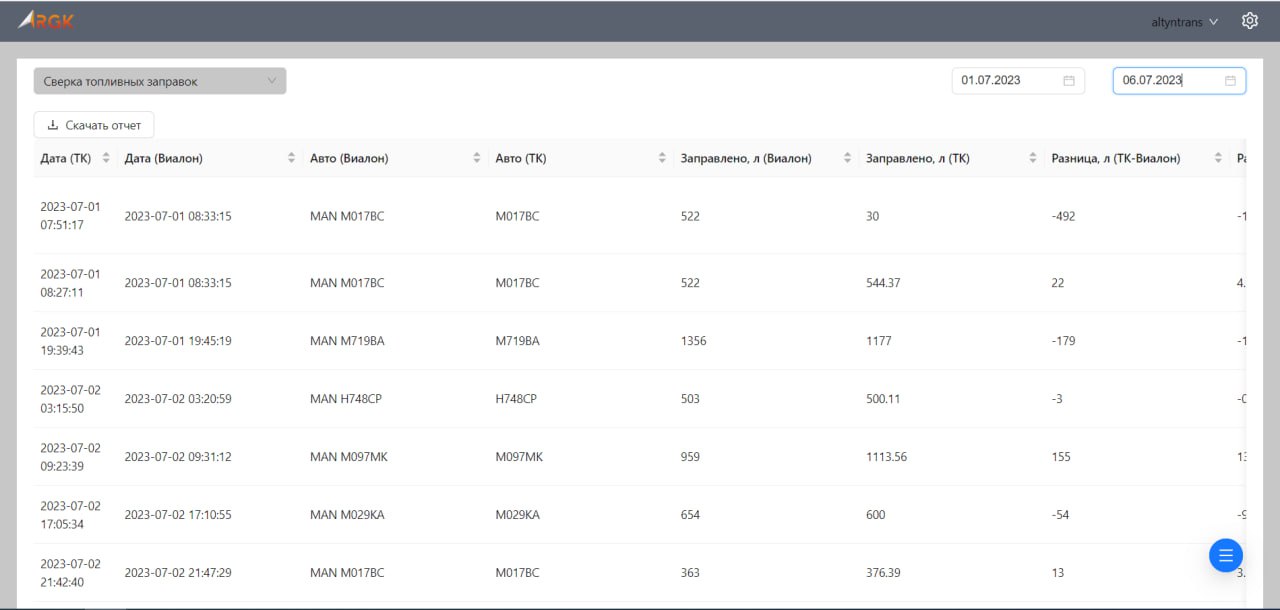The image size is (1280, 610).
Task: Select cell 2023-07-01 07:51:17
Action: pos(70,216)
